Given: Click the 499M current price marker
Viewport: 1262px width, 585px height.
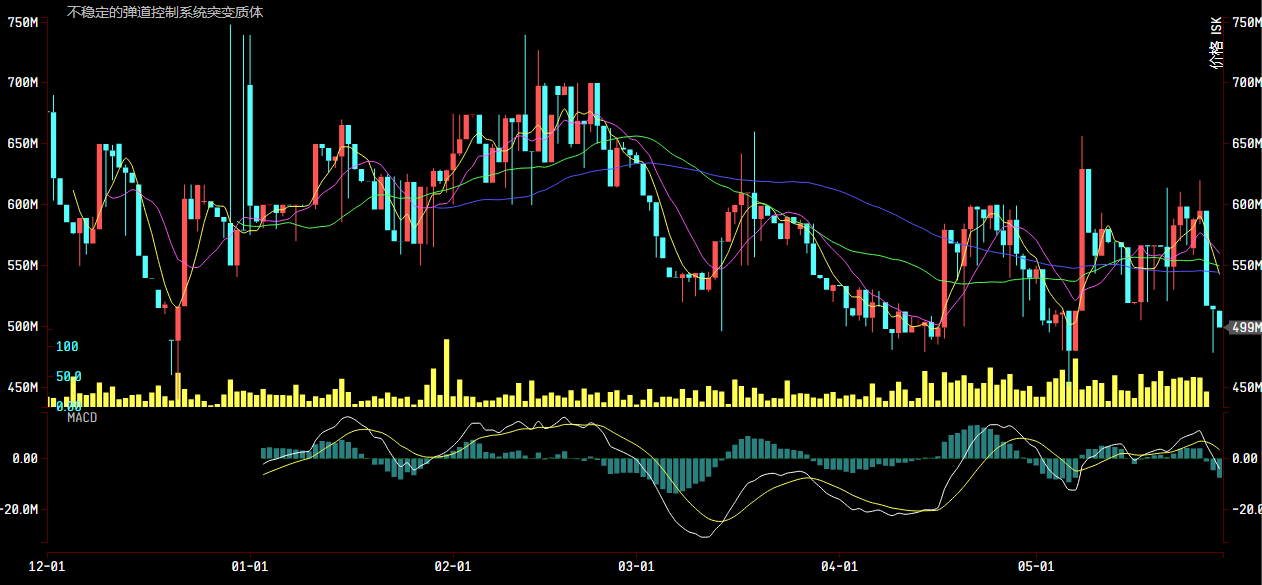Looking at the screenshot, I should tap(1244, 327).
